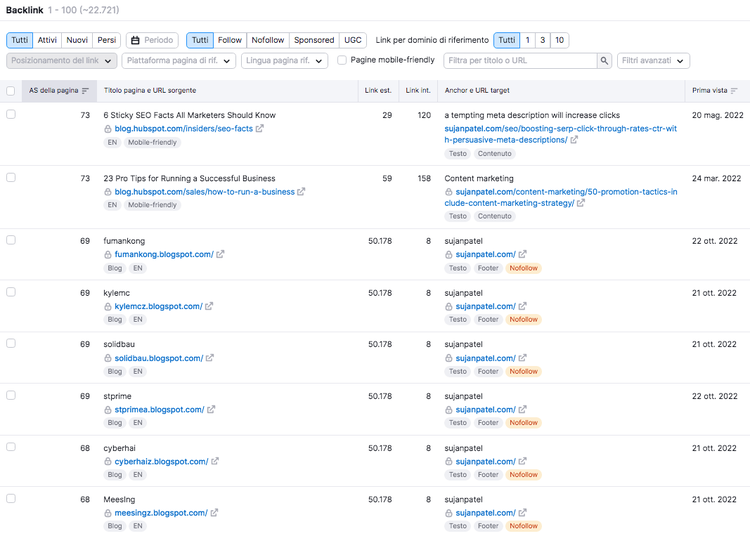Open blog.hubspot.com/insiders/seo-facts link
The width and height of the screenshot is (750, 536).
tap(183, 129)
